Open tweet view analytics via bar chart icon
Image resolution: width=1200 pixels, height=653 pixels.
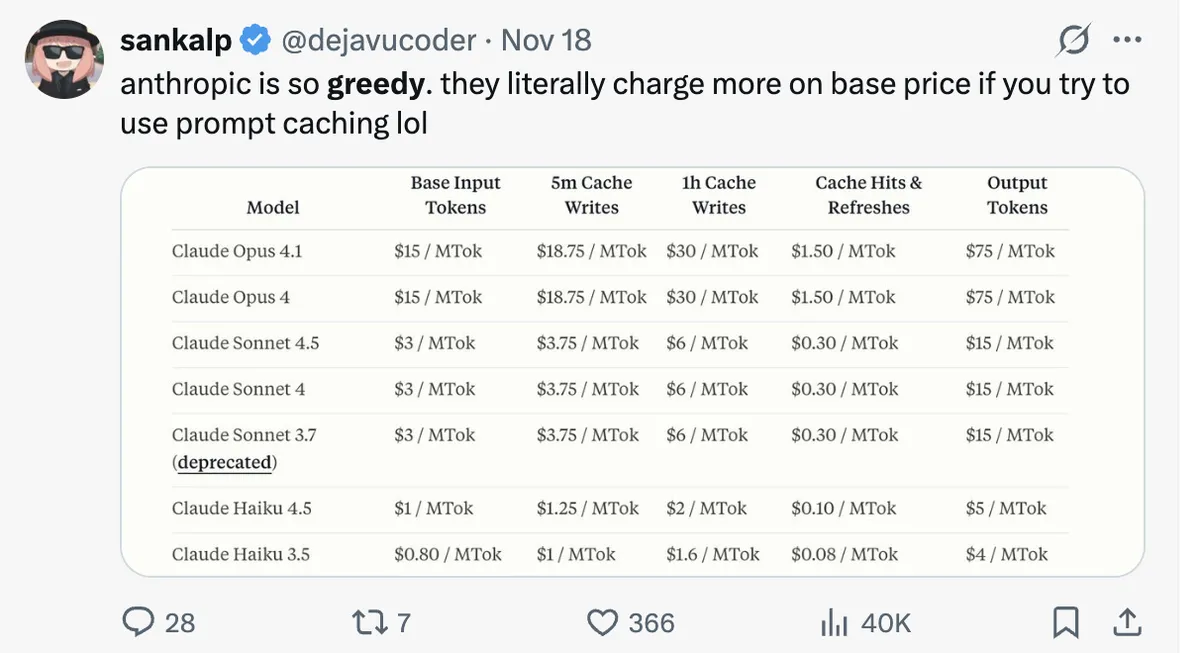tap(834, 621)
